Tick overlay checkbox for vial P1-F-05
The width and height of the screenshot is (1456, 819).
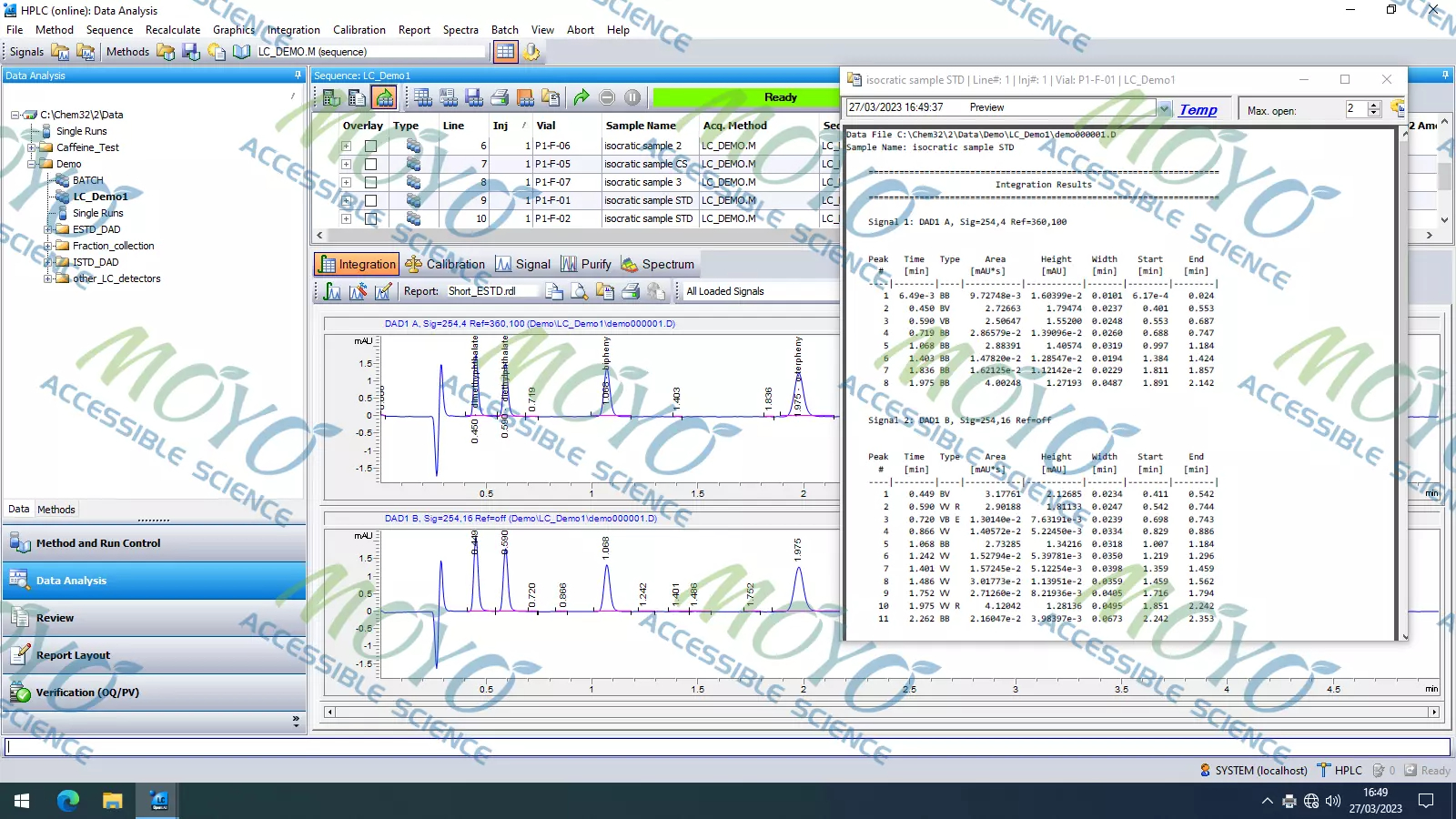[370, 164]
